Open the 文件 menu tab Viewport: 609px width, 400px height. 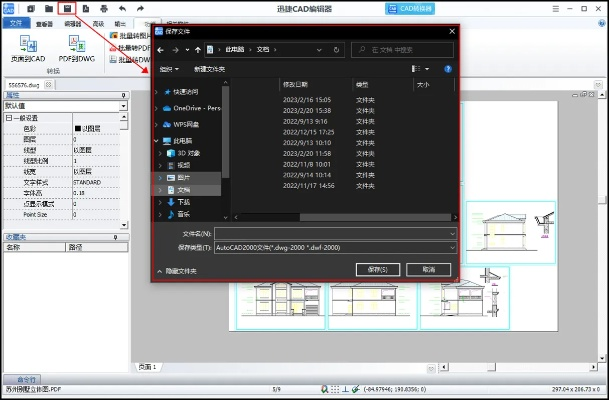pos(17,22)
